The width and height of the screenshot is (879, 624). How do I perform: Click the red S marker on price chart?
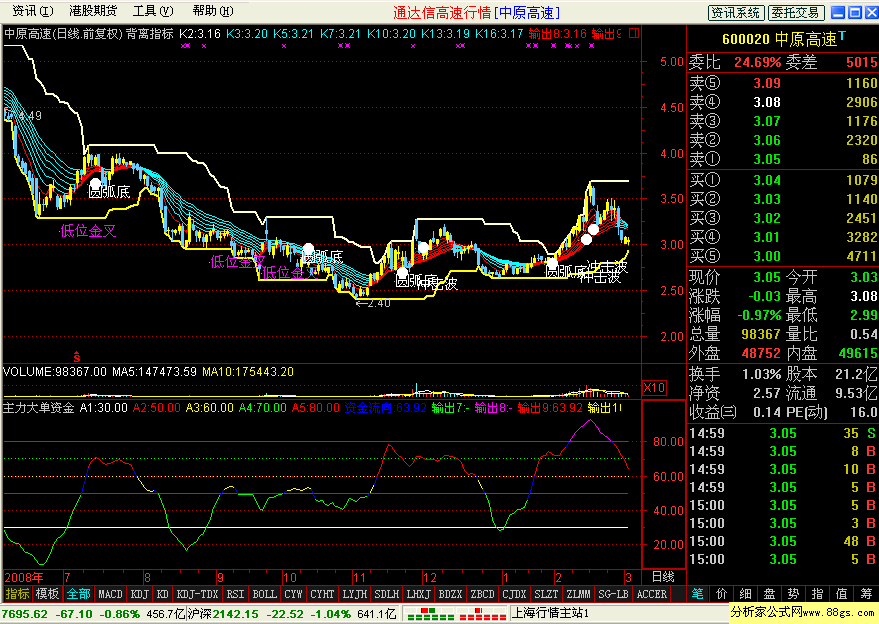(77, 357)
